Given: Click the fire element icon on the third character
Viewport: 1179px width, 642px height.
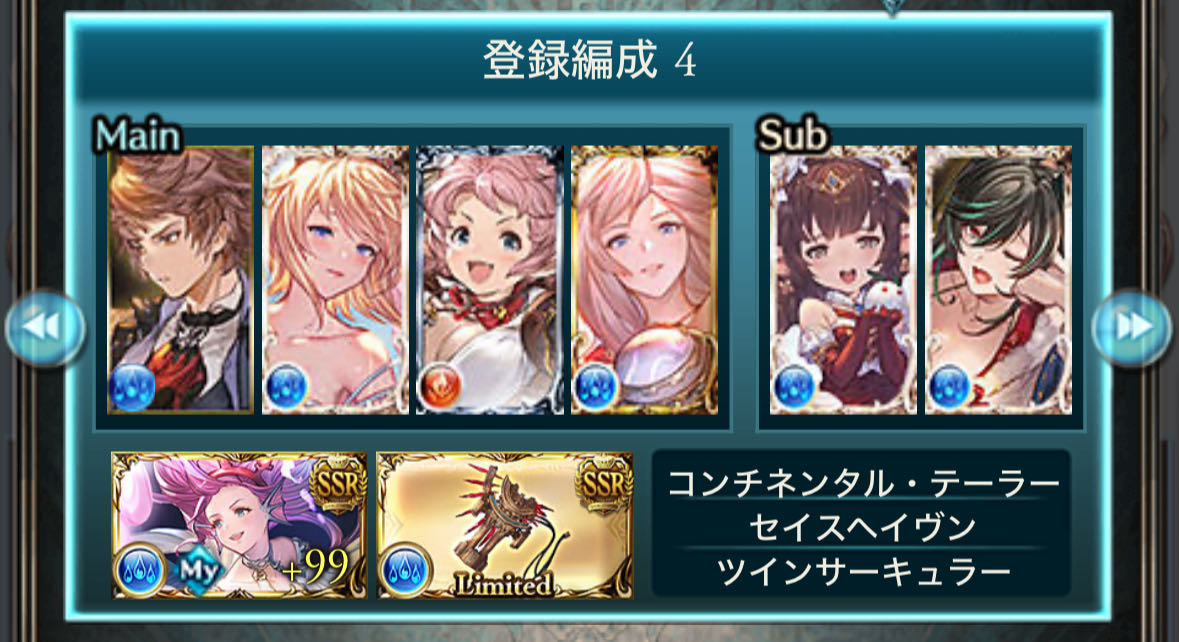Looking at the screenshot, I should 439,388.
